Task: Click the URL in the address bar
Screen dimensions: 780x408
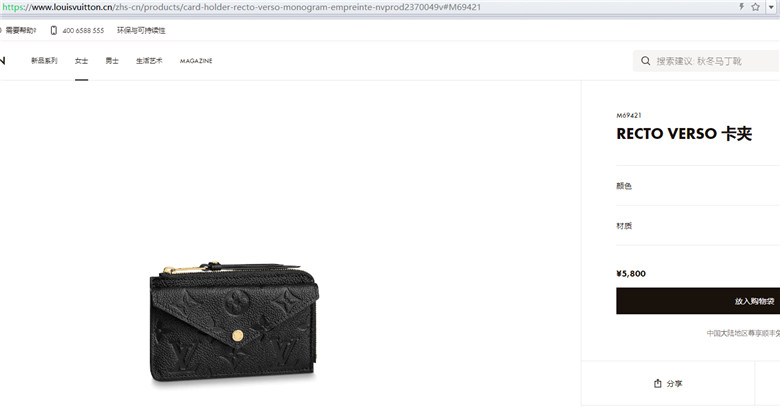Action: tap(242, 7)
